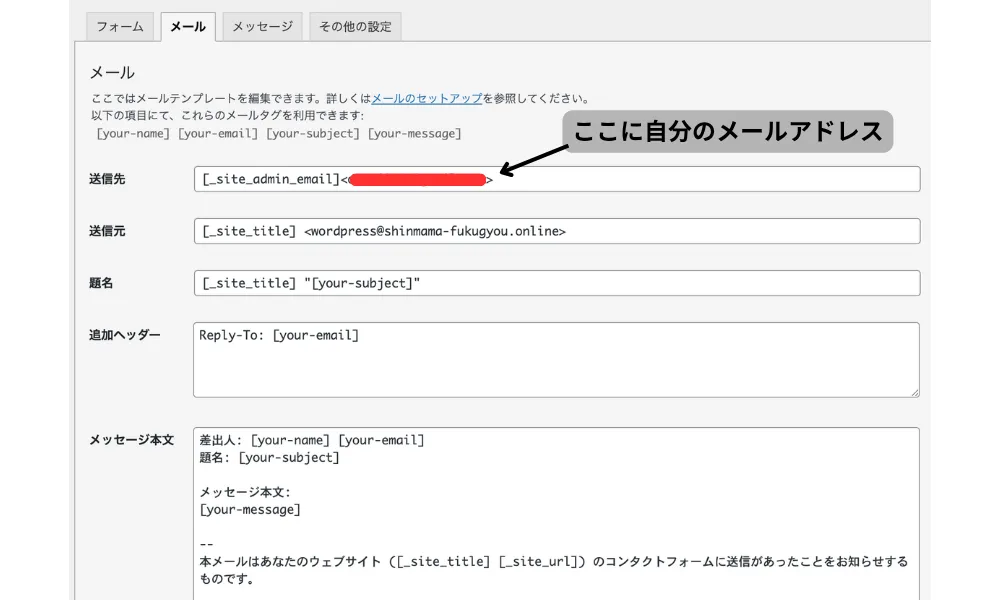Viewport: 1000px width, 600px height.
Task: Click the 追加ヘッダー Reply-To text area
Action: point(556,360)
